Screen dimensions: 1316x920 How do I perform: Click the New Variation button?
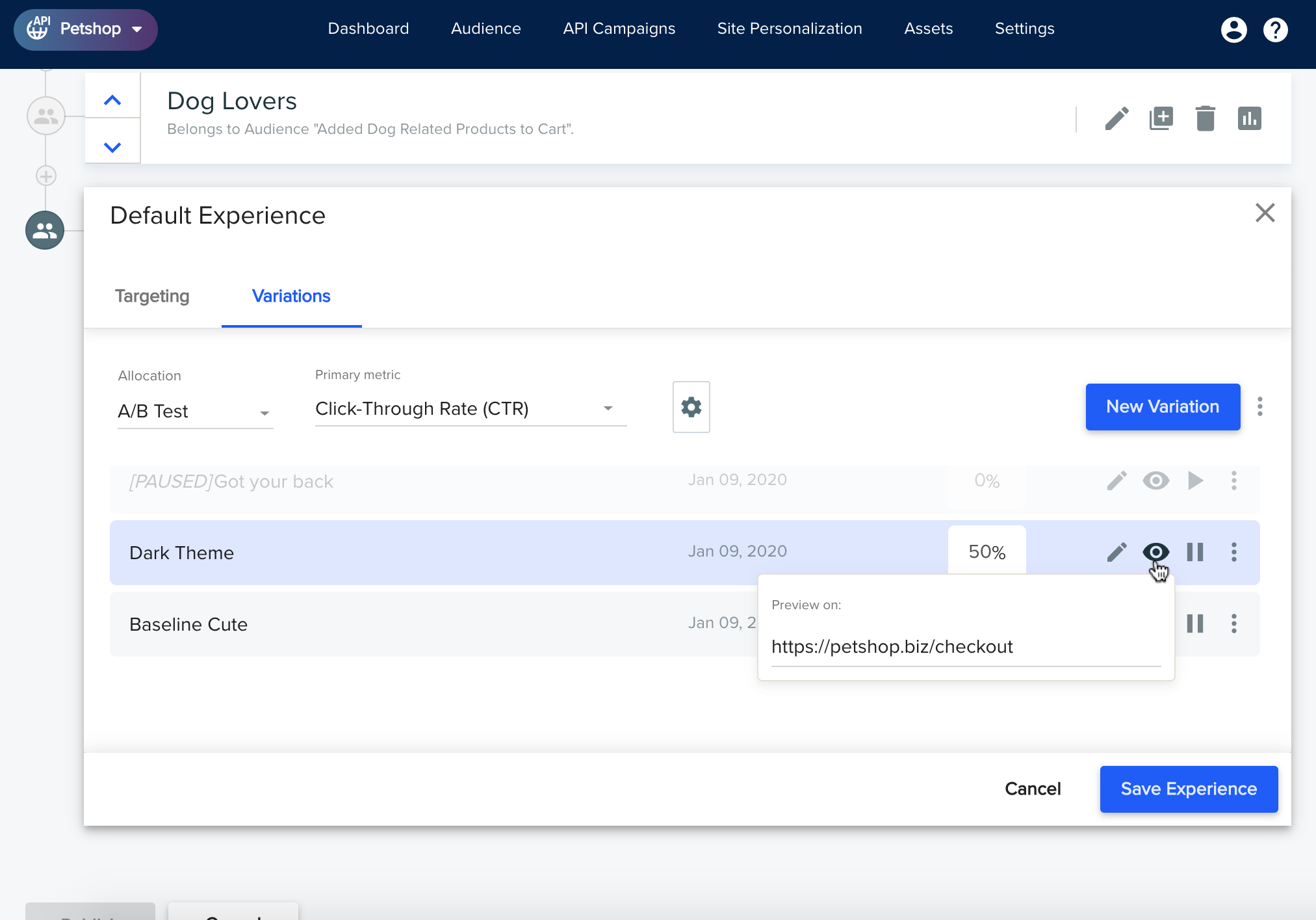pos(1163,407)
